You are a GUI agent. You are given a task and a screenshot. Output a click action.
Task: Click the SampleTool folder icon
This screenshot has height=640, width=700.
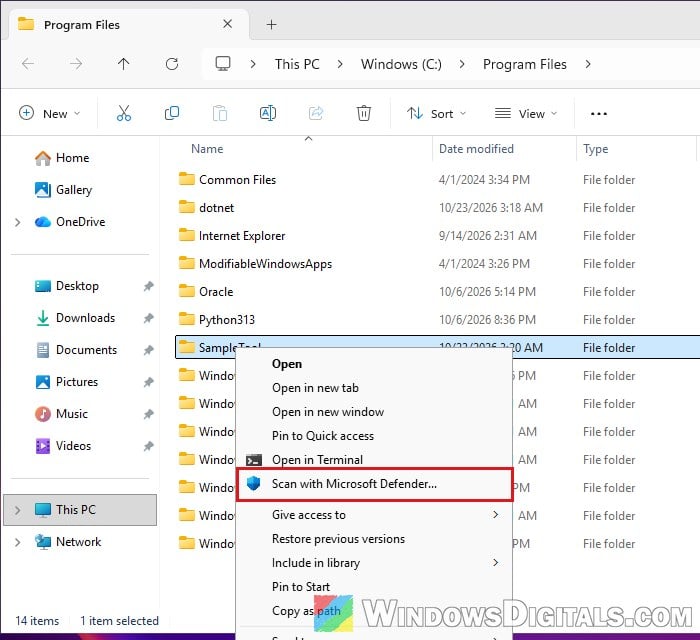187,347
